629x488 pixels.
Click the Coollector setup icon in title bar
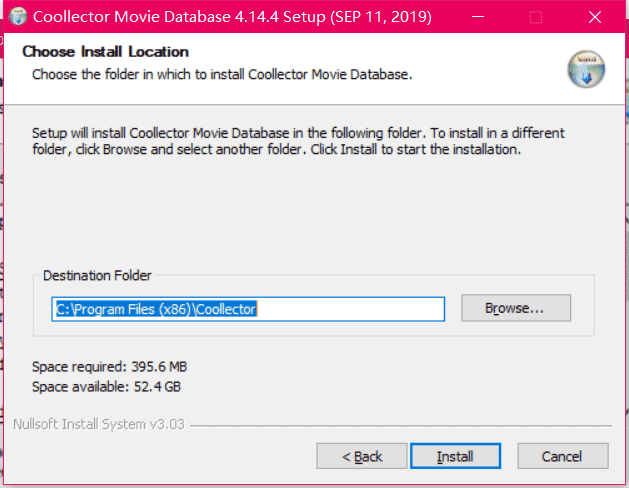[18, 16]
